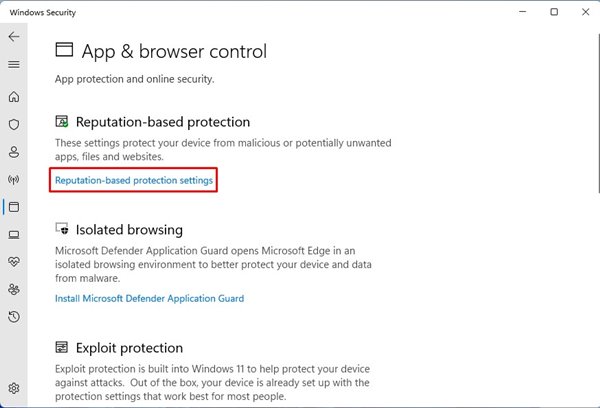Go to the Home section icon
The width and height of the screenshot is (600, 408).
click(14, 97)
